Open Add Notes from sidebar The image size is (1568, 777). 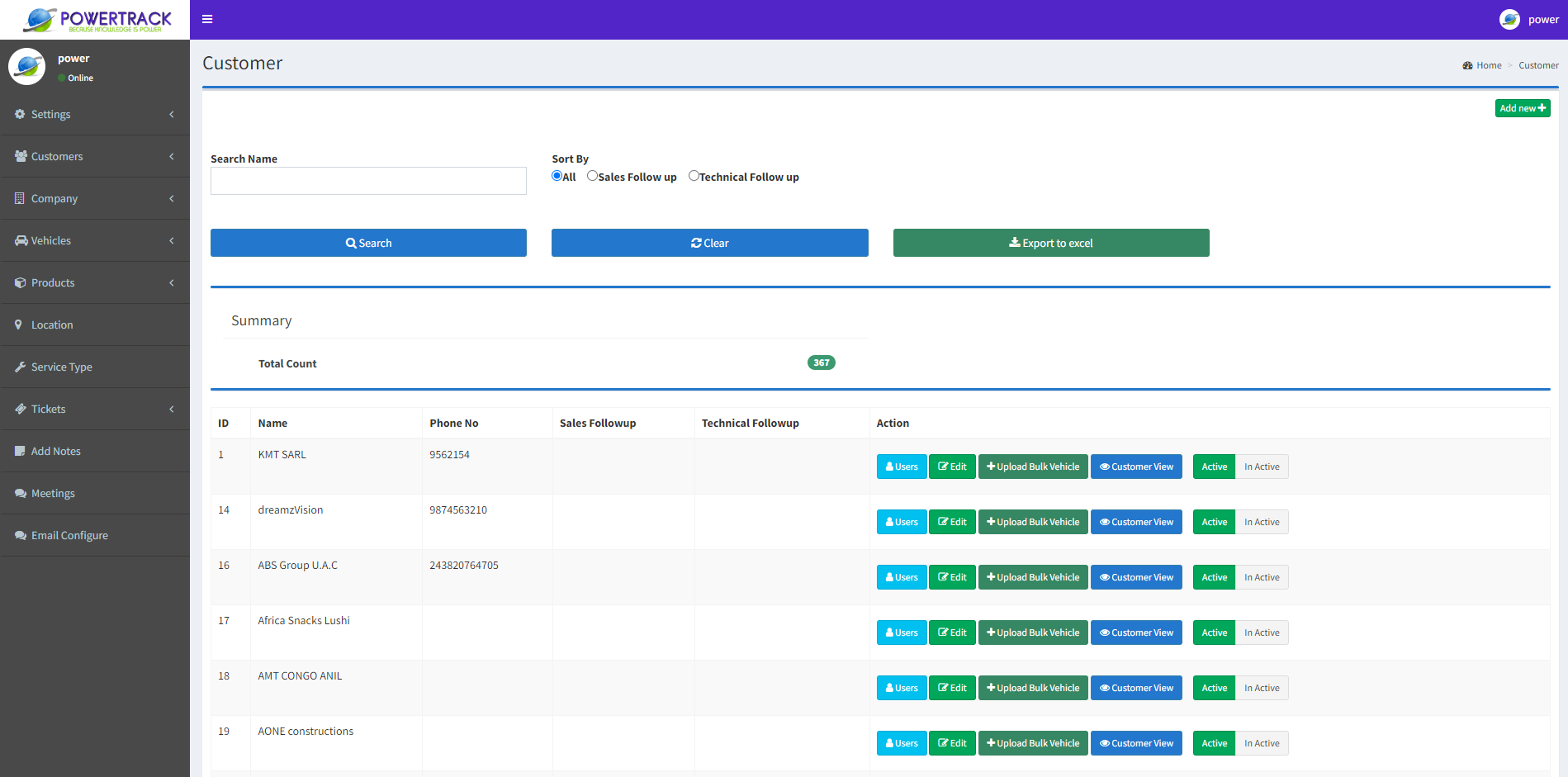55,451
